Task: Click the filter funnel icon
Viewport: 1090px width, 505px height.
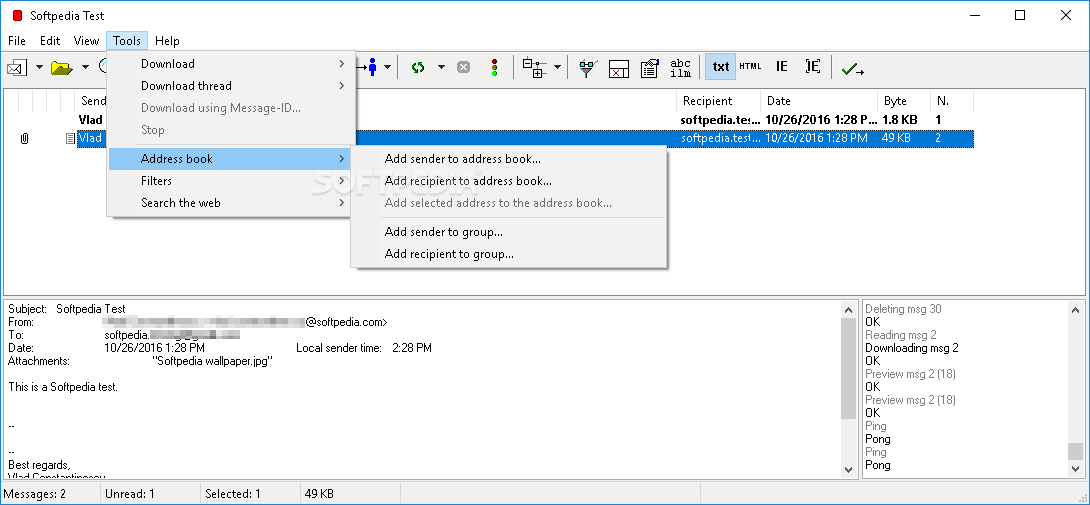Action: tap(588, 67)
